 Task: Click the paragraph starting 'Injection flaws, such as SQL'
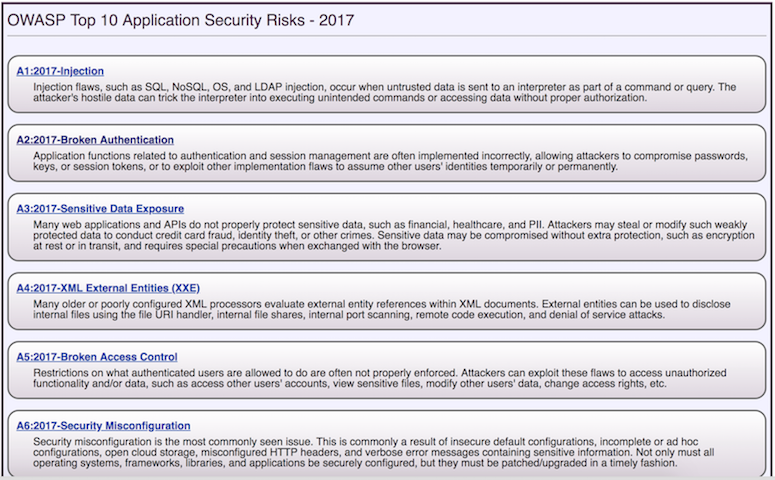(385, 92)
